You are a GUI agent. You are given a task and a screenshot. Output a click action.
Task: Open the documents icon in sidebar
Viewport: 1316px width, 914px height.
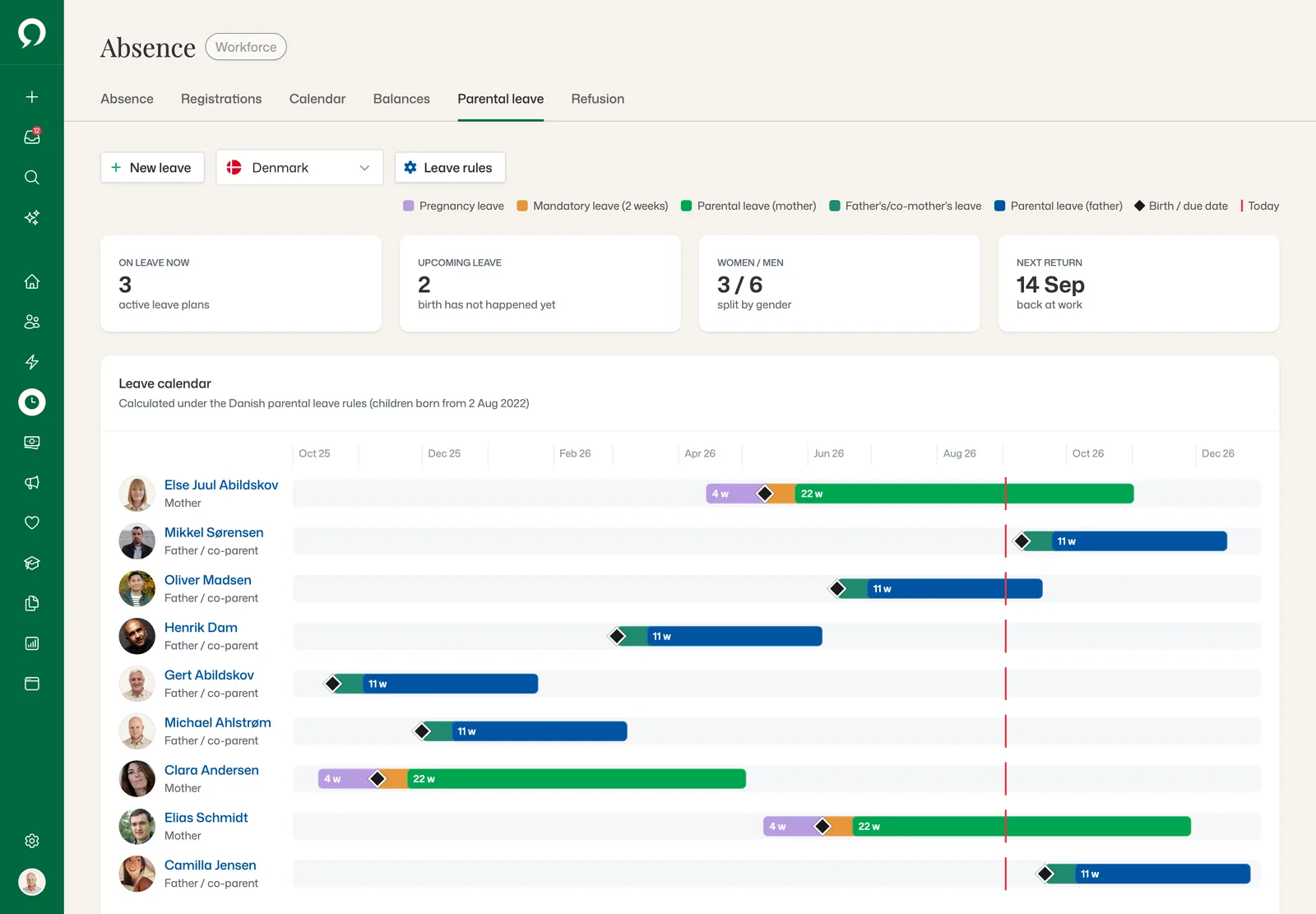click(32, 603)
